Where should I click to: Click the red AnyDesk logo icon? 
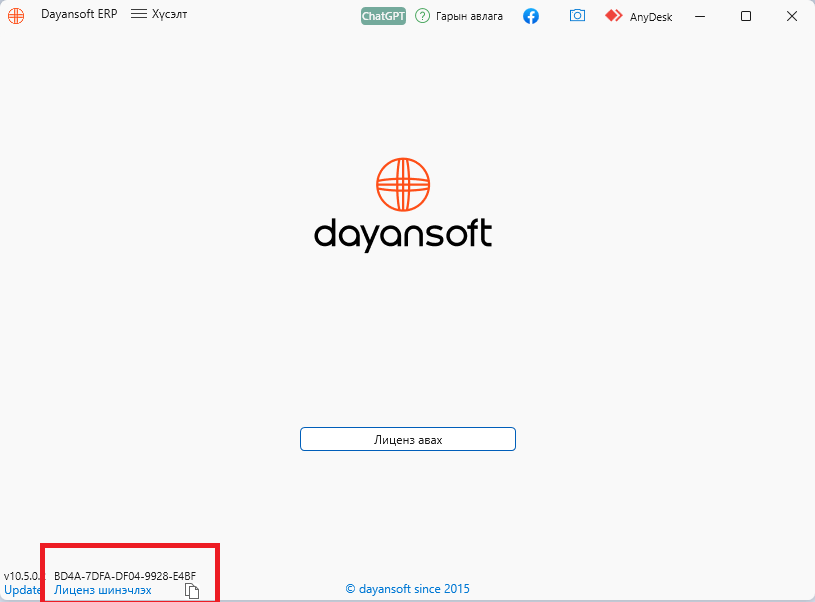(613, 16)
